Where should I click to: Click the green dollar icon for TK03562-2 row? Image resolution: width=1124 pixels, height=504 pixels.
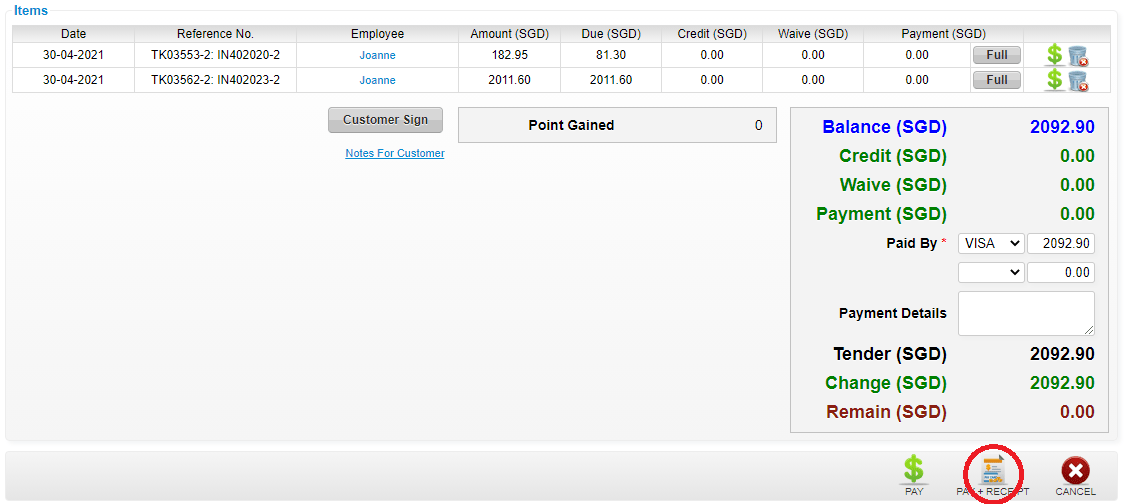pyautogui.click(x=1054, y=80)
